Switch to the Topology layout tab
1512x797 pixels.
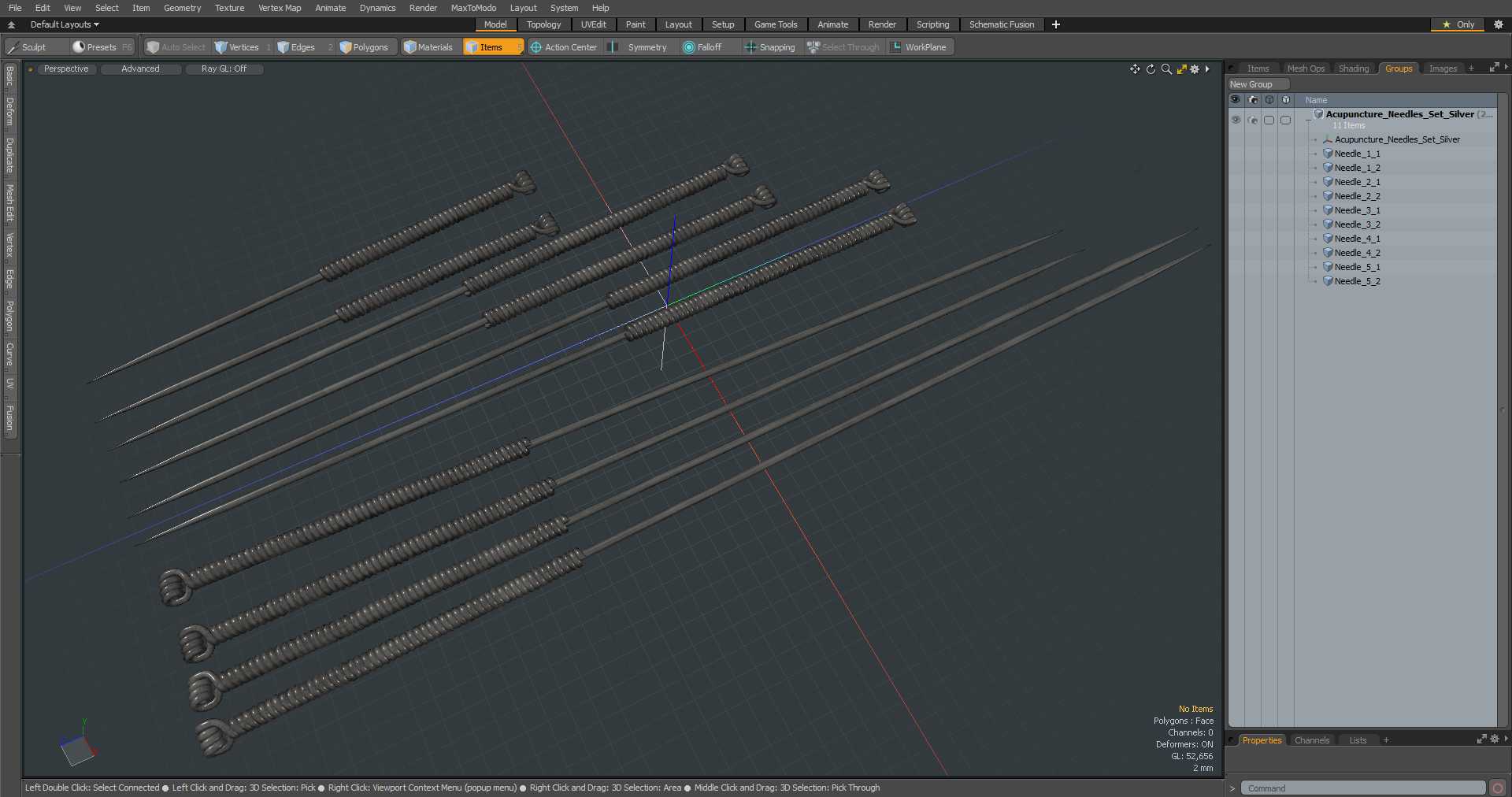[x=543, y=24]
